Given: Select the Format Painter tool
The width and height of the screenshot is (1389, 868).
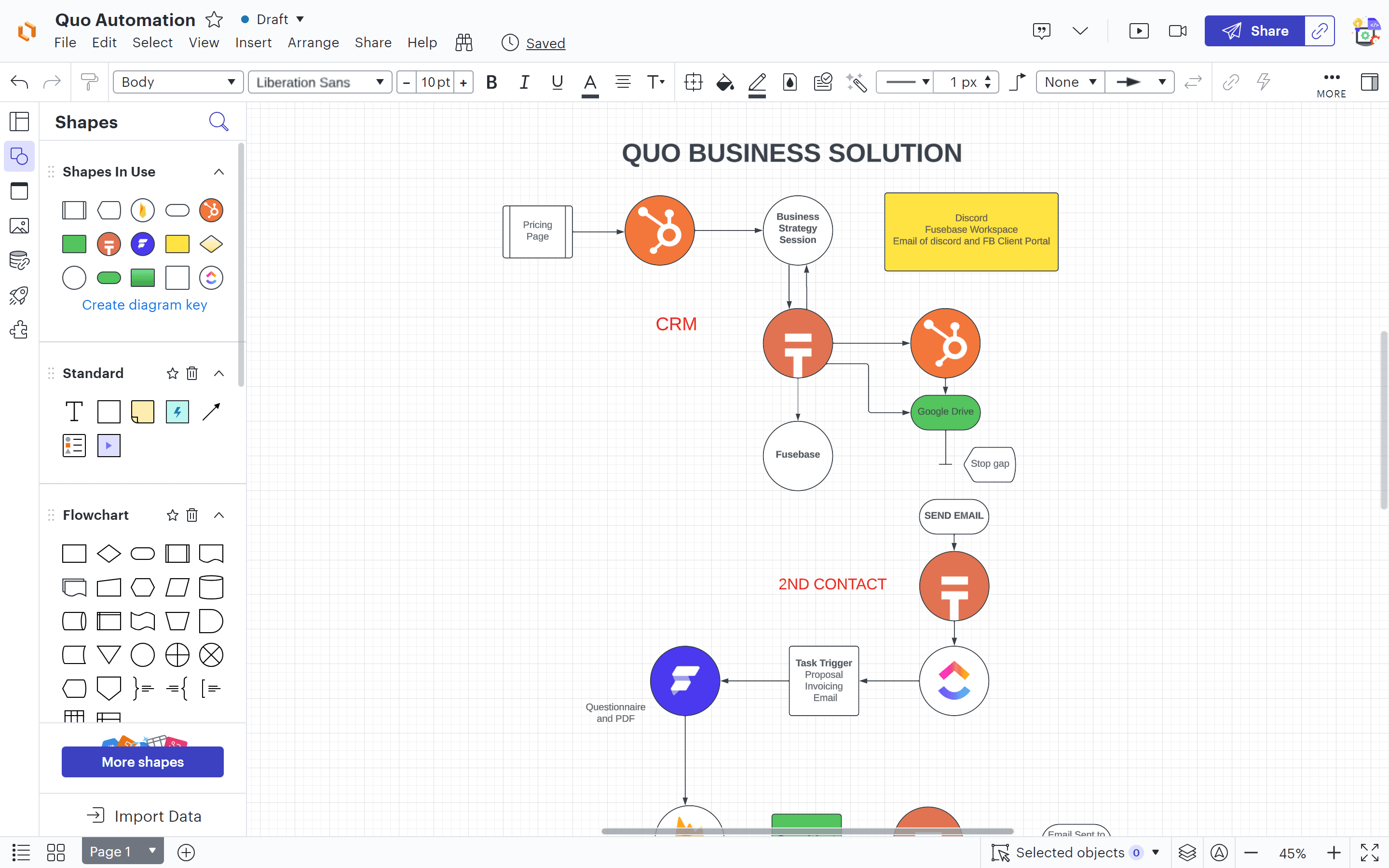Looking at the screenshot, I should coord(89,82).
